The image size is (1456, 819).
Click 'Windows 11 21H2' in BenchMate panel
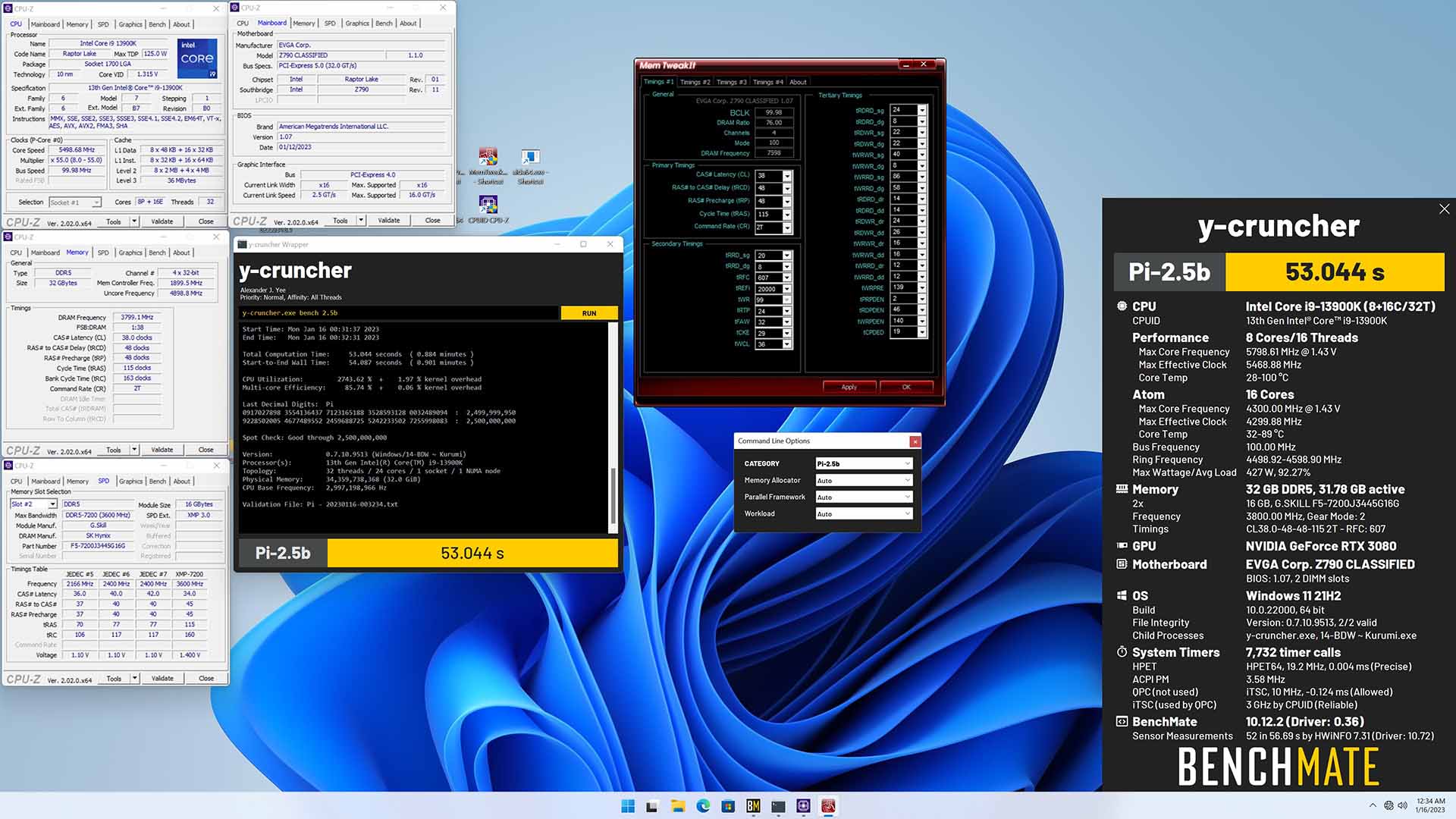coord(1293,596)
